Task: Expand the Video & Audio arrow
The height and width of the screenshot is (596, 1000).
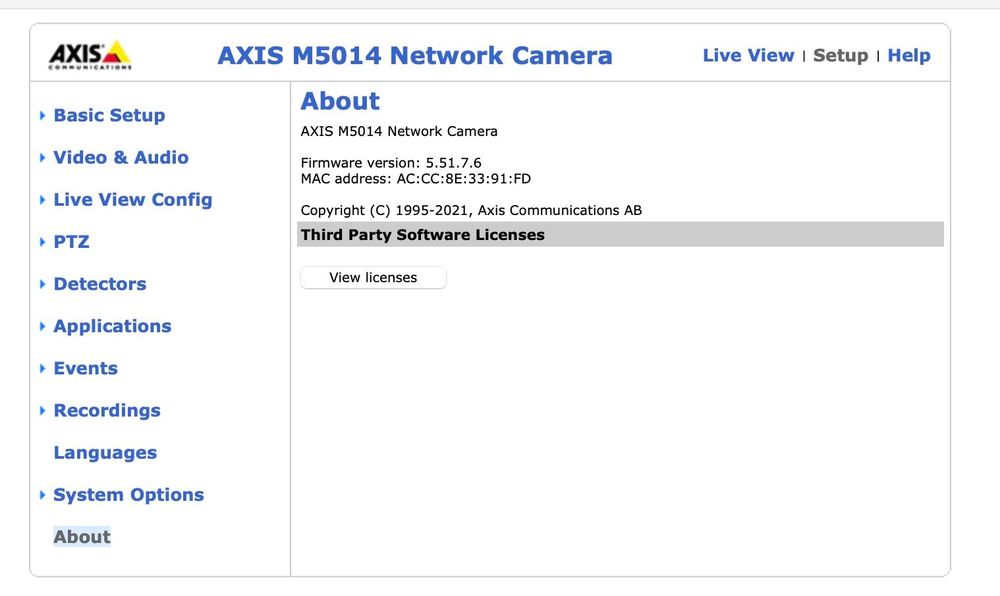Action: (x=42, y=157)
